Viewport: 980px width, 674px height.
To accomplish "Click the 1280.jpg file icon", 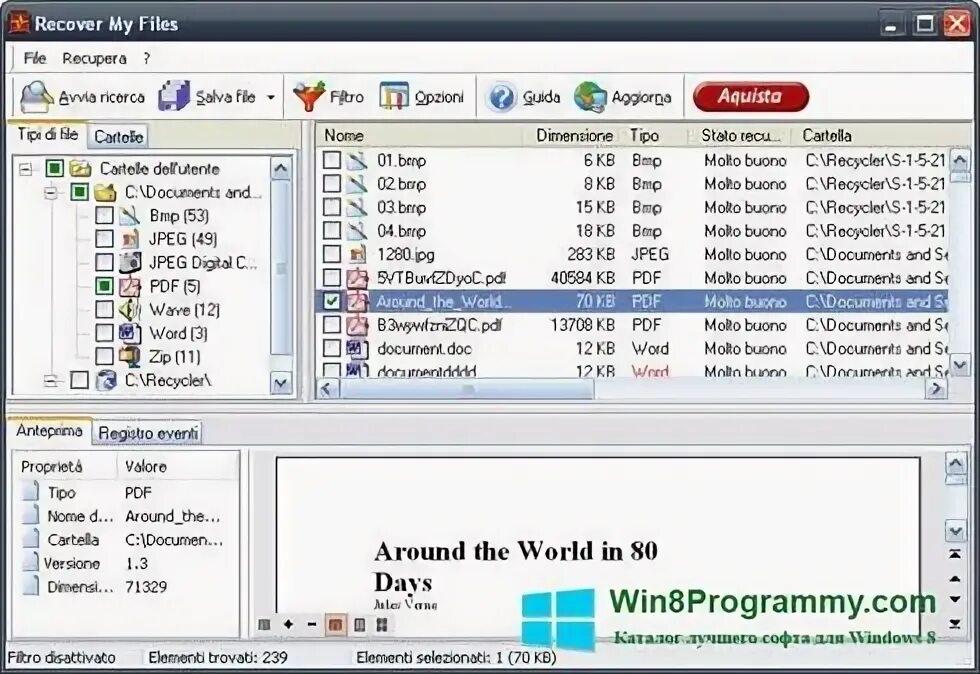I will pyautogui.click(x=358, y=254).
